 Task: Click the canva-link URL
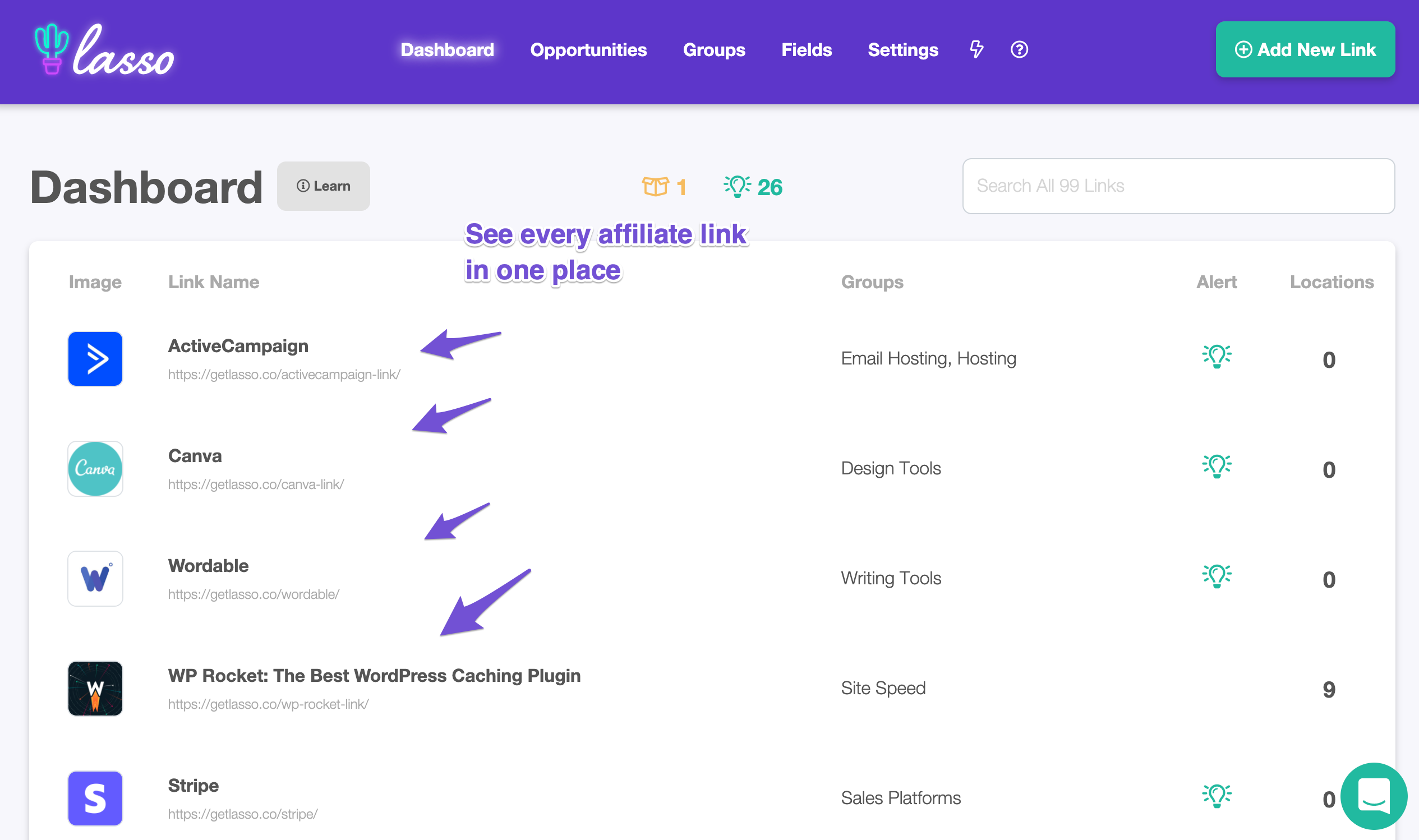pos(256,484)
